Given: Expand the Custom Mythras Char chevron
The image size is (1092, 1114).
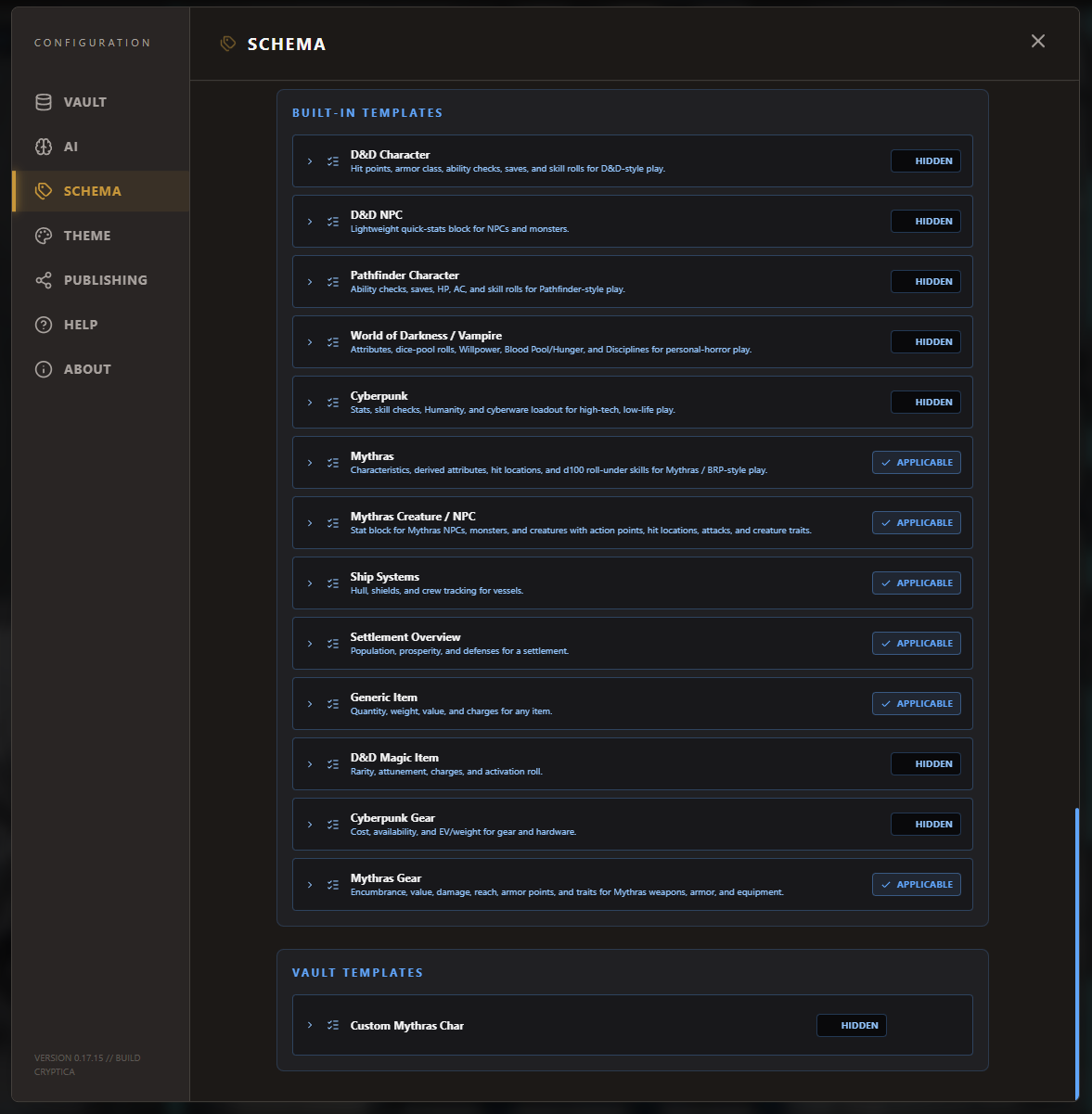Looking at the screenshot, I should (310, 1025).
